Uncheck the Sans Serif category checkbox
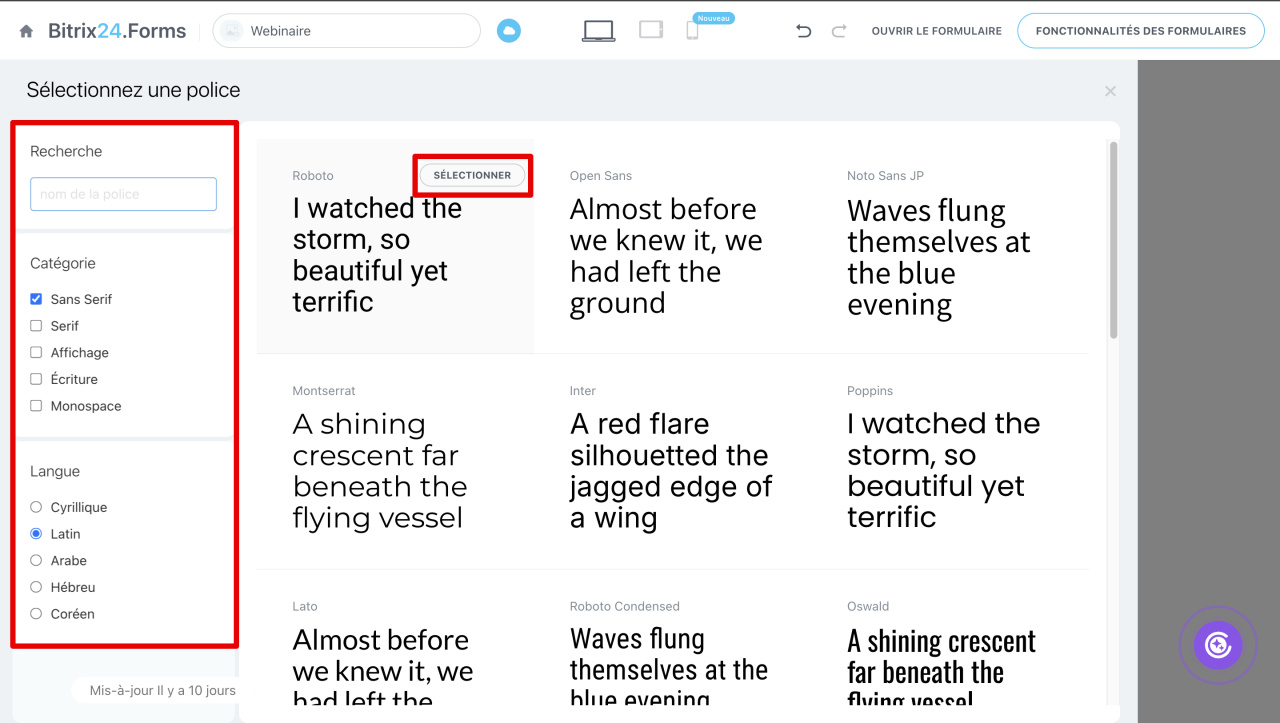 (x=36, y=299)
